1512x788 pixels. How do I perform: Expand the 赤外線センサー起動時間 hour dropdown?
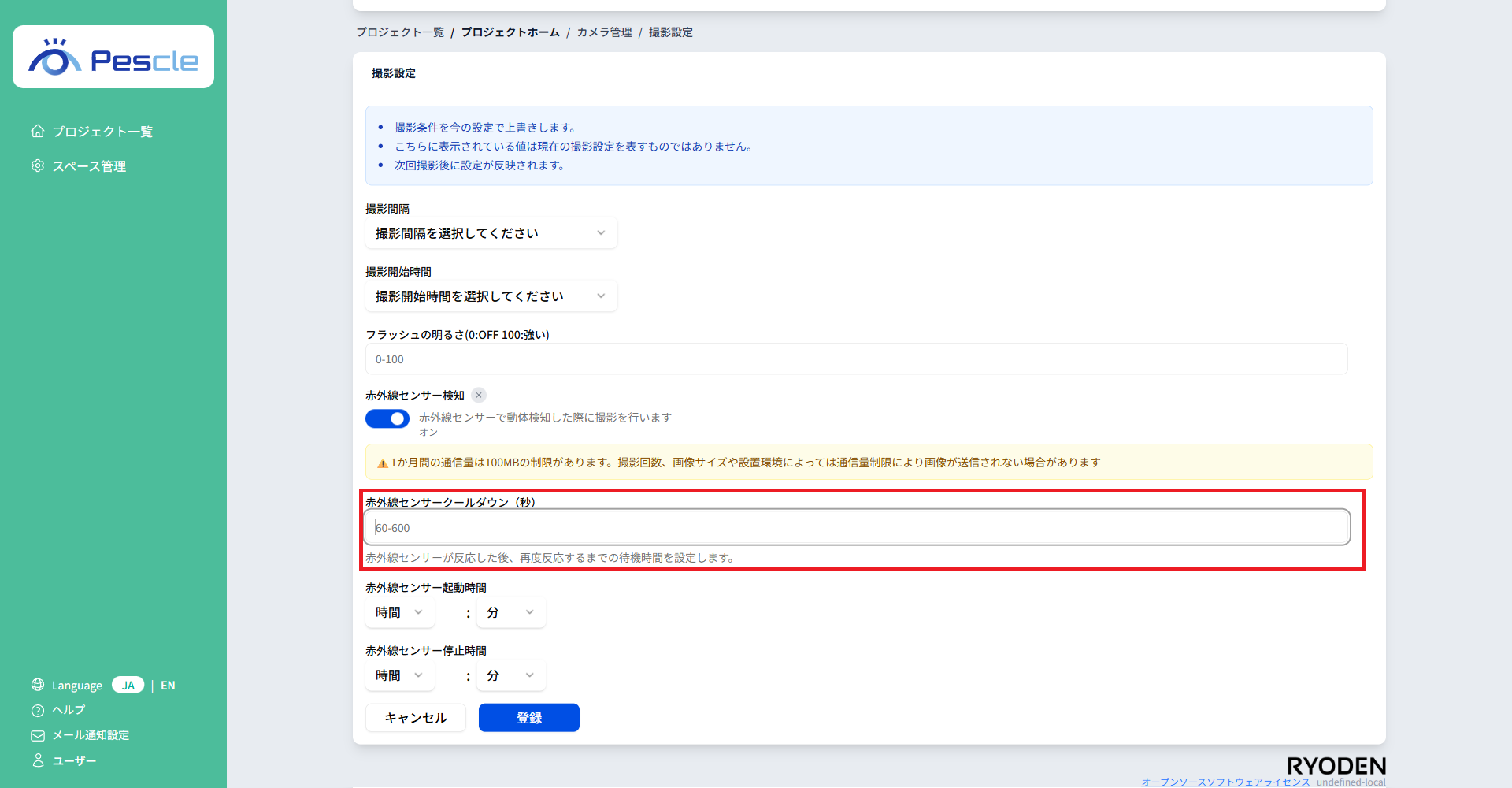pos(399,612)
